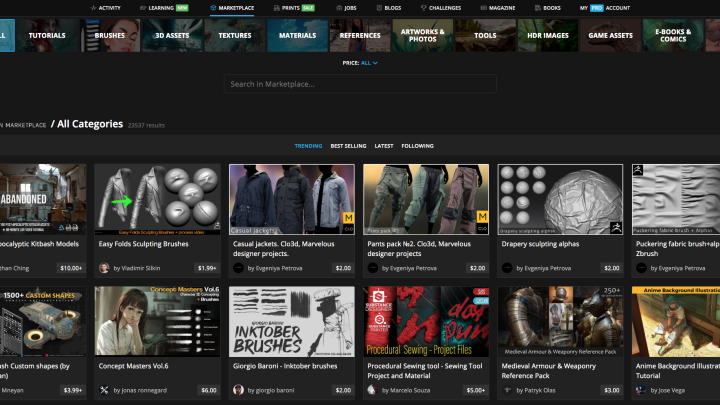
Task: Click the $1.99+ price button on Easy Folds
Action: (205, 268)
